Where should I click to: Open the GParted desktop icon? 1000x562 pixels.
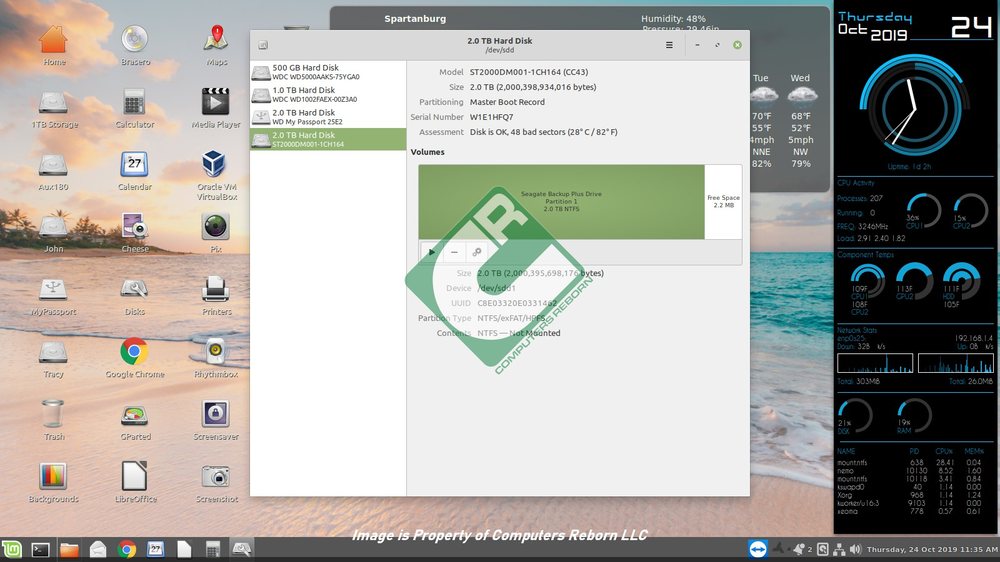(x=135, y=420)
